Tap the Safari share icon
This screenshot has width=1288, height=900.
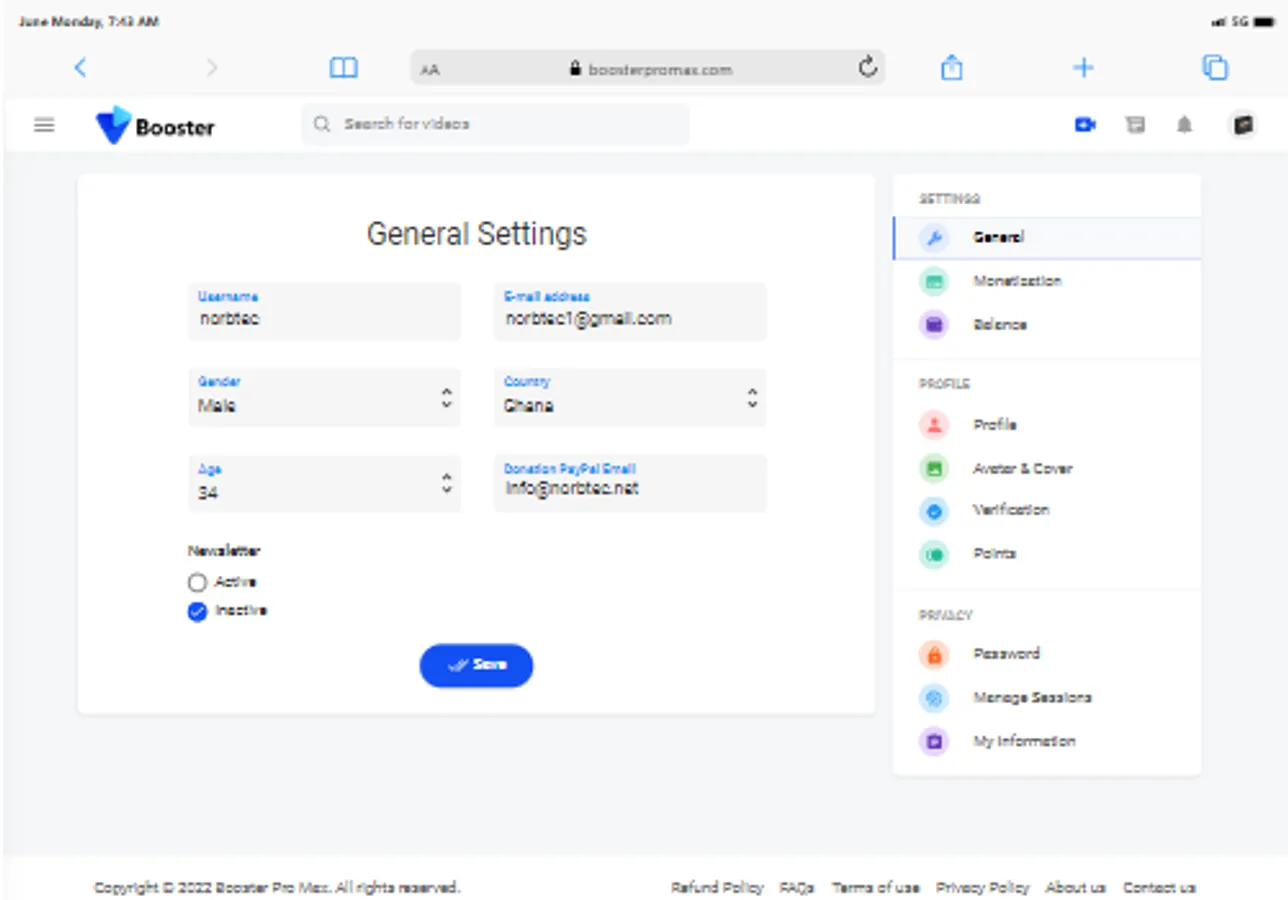[x=952, y=68]
